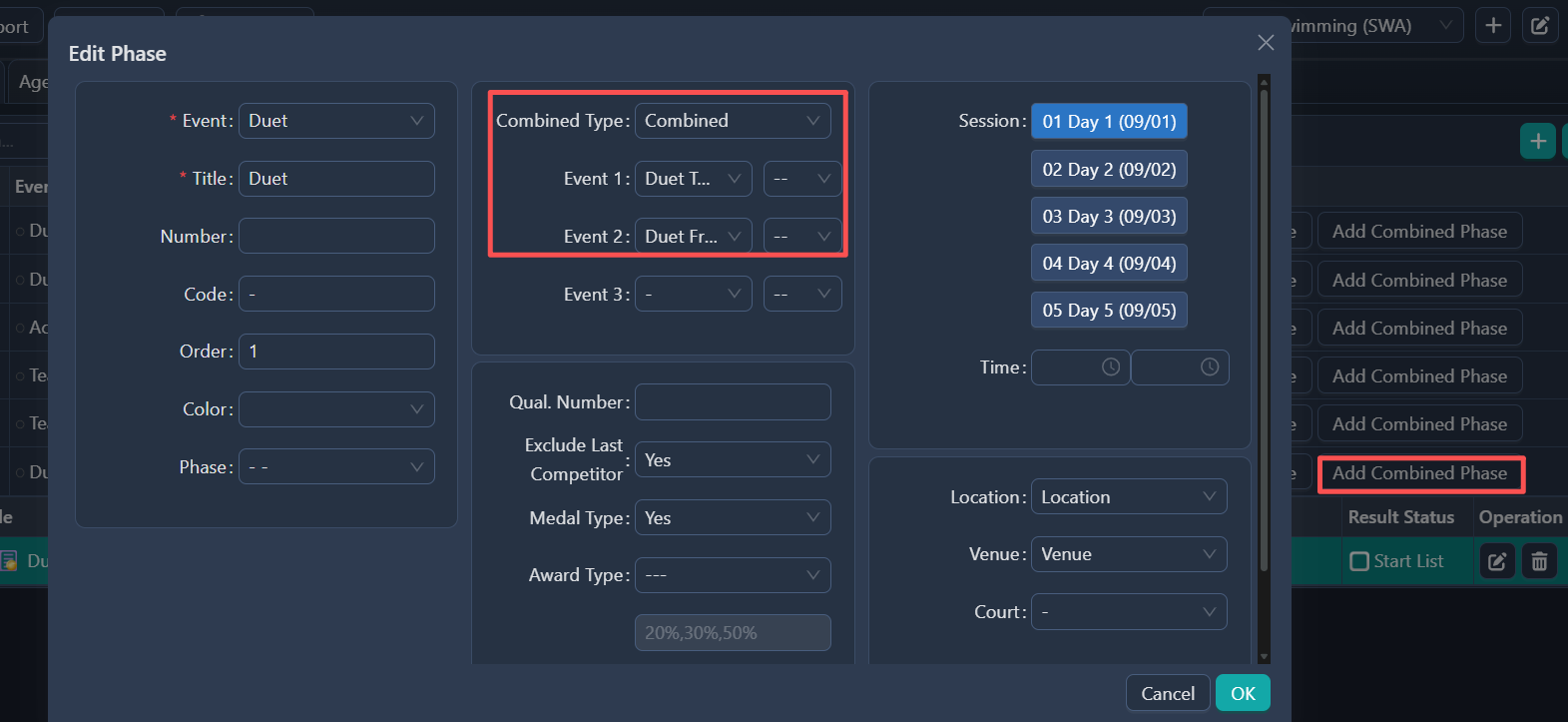1568x722 pixels.
Task: Open the Color dropdown
Action: 336,409
